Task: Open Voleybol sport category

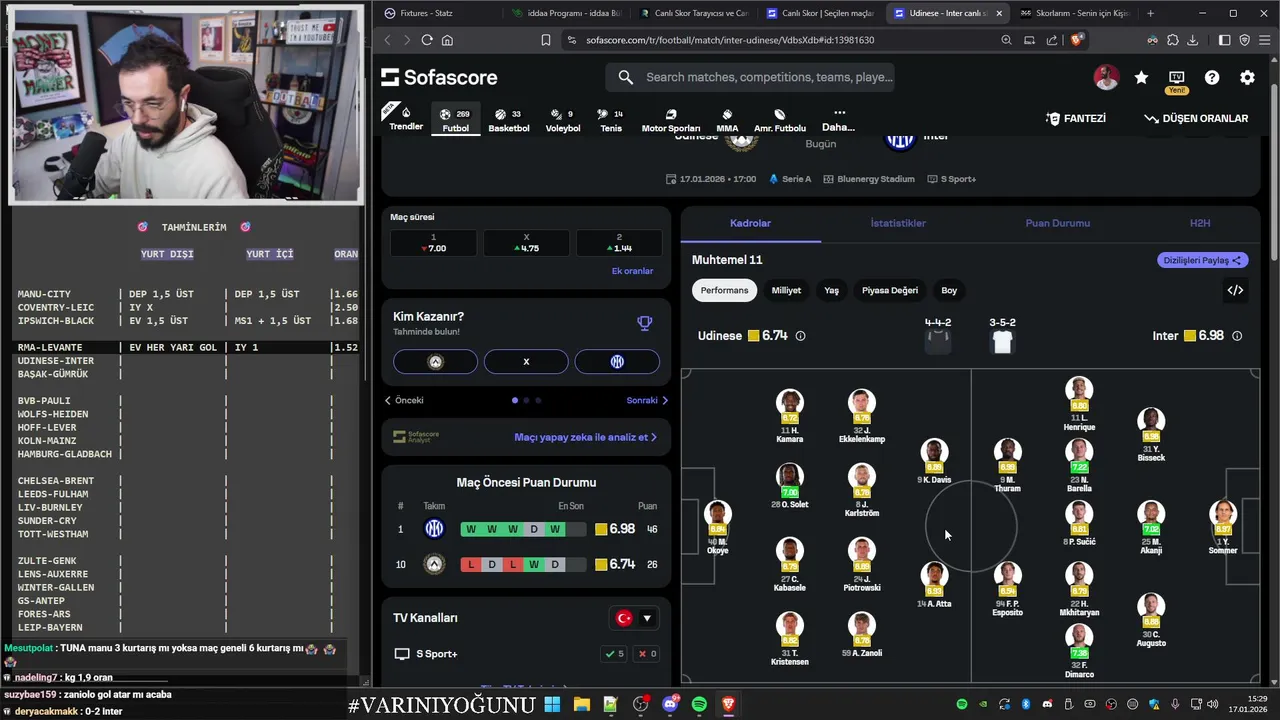Action: click(562, 120)
